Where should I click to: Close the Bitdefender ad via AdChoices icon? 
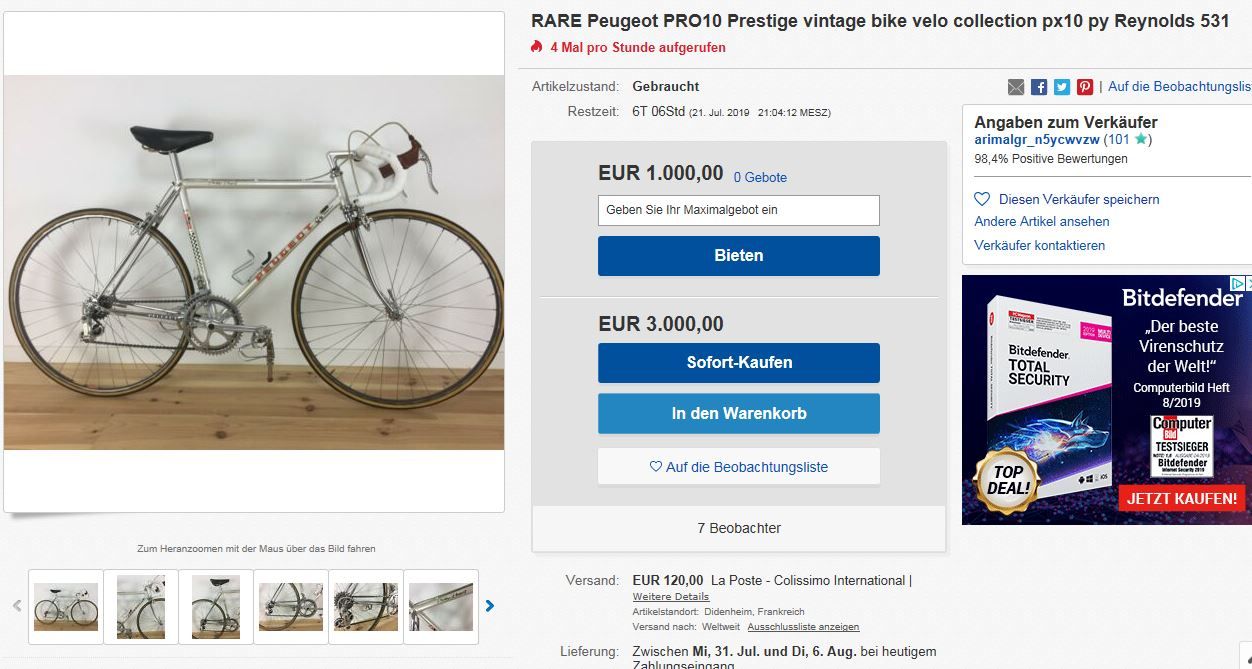(x=1241, y=285)
